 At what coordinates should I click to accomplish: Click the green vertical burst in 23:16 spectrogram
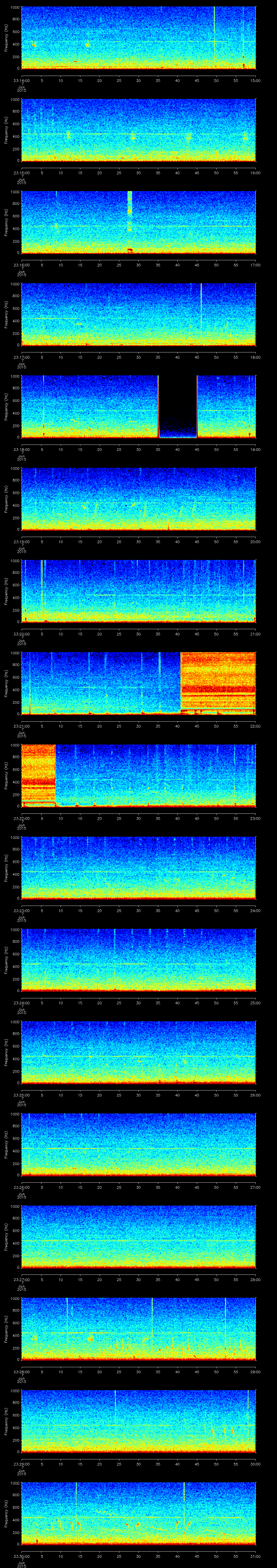129,222
